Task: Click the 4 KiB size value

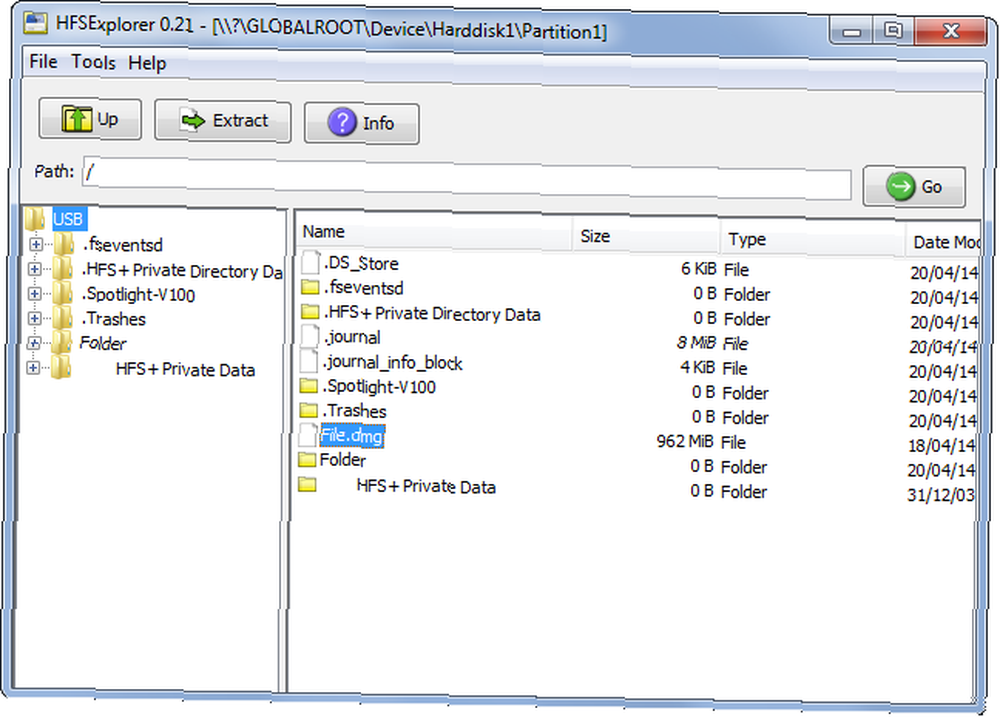Action: coord(697,367)
